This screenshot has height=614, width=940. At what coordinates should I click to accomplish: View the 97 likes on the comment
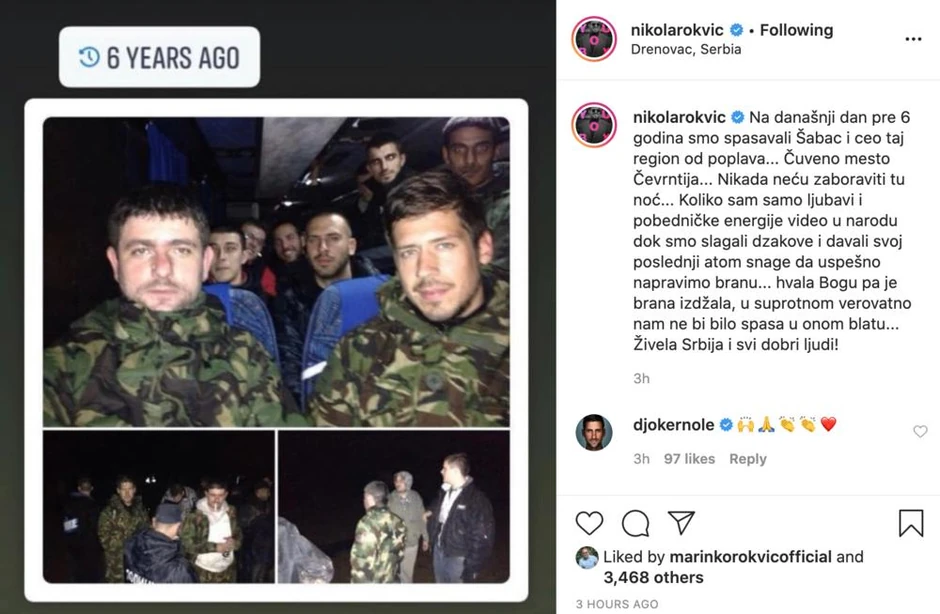[689, 459]
